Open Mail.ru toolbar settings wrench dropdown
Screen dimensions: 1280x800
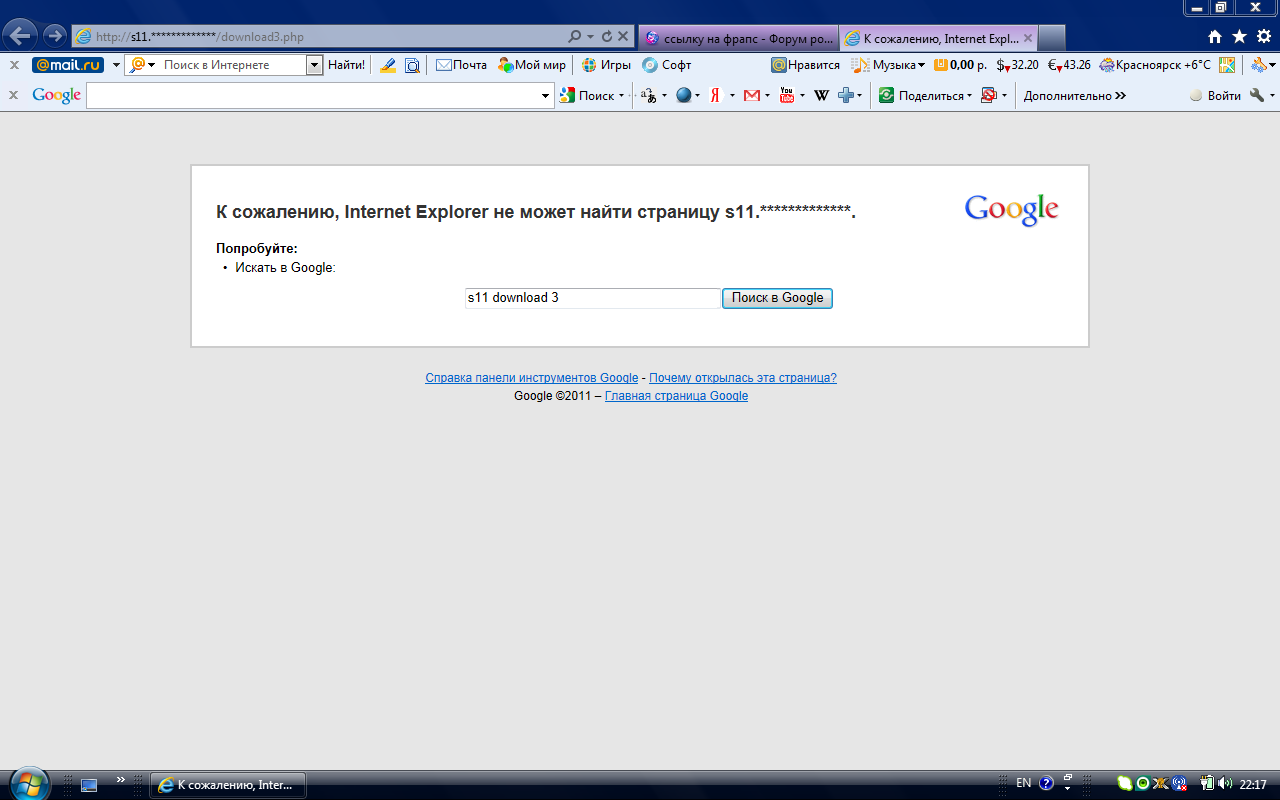(1263, 65)
